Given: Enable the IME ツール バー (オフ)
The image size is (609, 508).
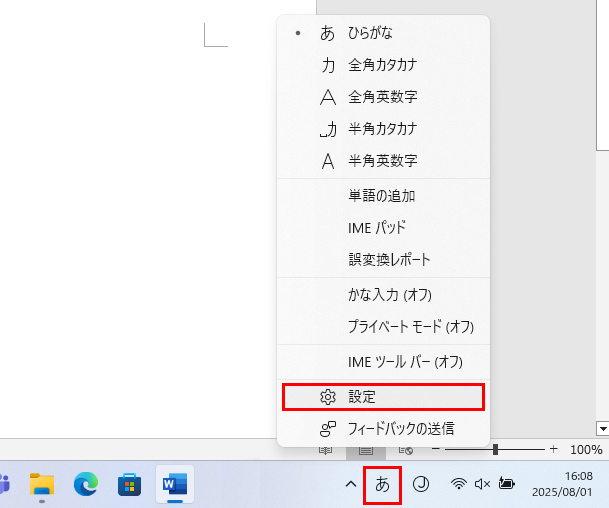Looking at the screenshot, I should (405, 362).
